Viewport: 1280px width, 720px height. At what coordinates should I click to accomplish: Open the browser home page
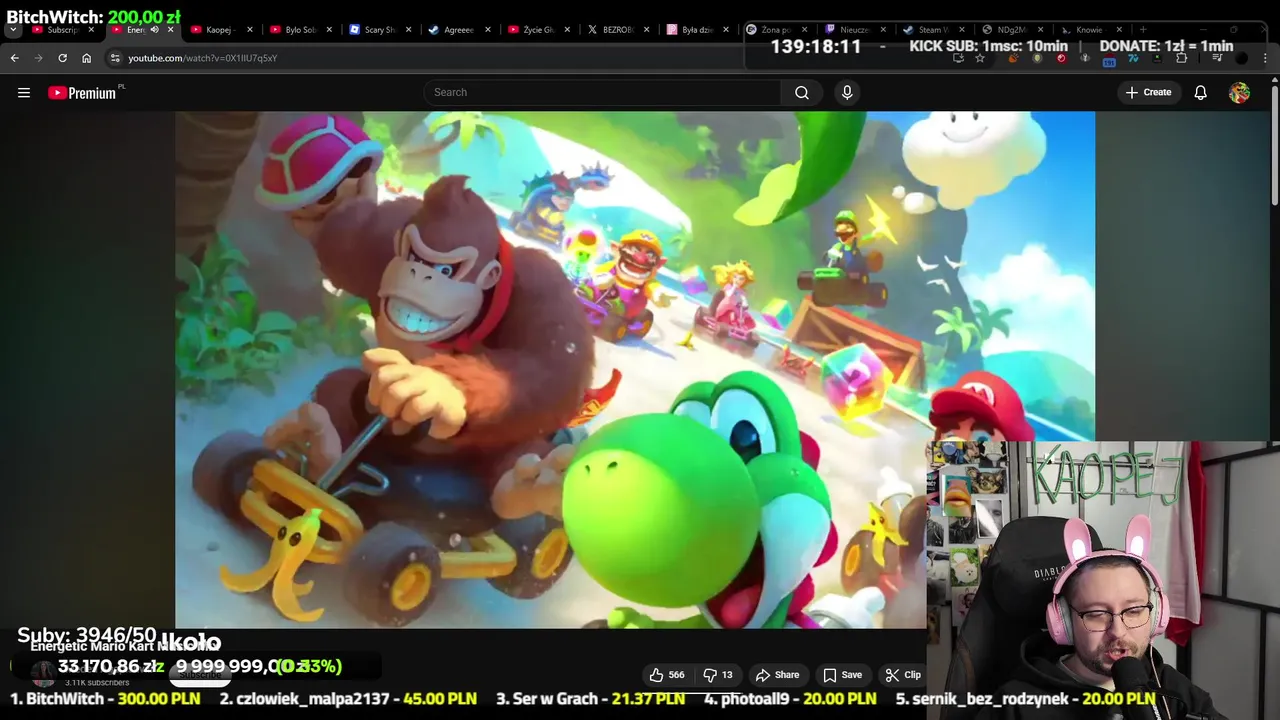86,58
